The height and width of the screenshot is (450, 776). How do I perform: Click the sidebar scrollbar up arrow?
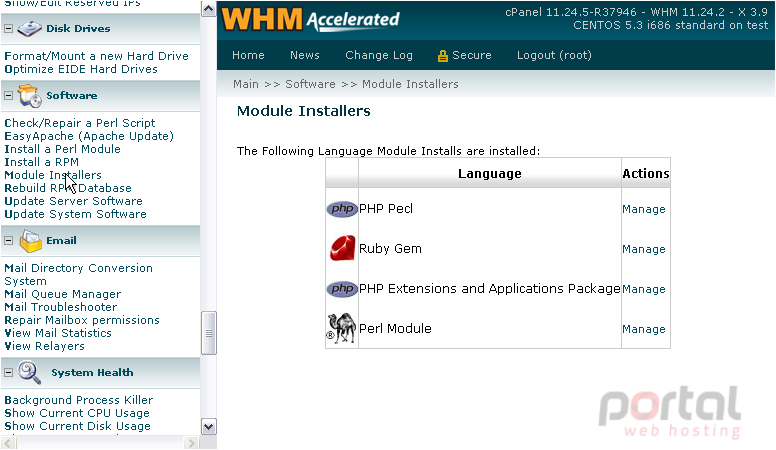(x=209, y=9)
